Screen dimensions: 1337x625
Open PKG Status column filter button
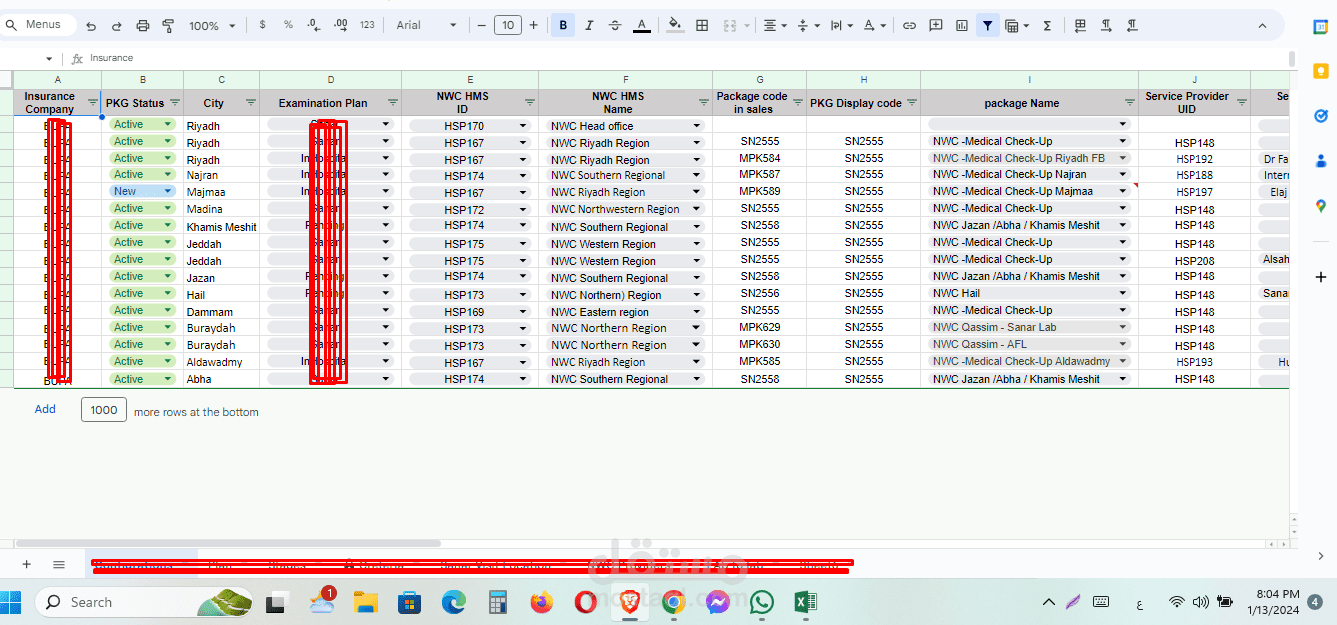tap(175, 102)
